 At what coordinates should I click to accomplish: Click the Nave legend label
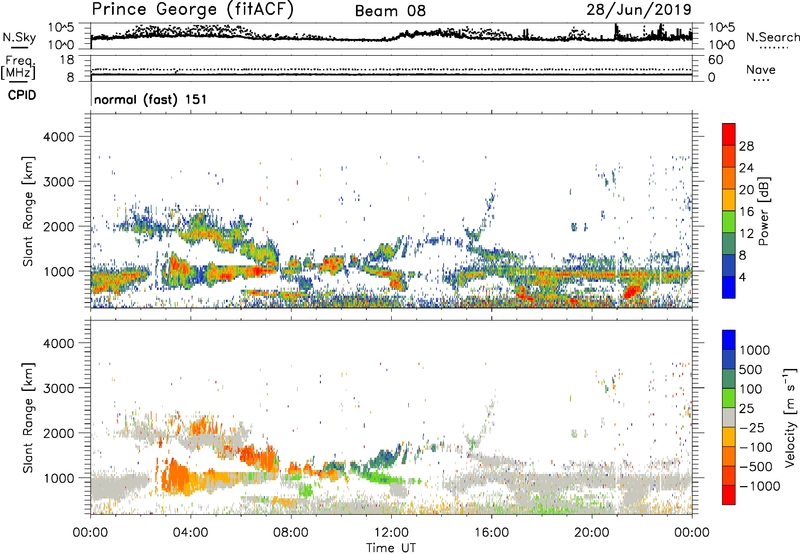click(x=760, y=70)
